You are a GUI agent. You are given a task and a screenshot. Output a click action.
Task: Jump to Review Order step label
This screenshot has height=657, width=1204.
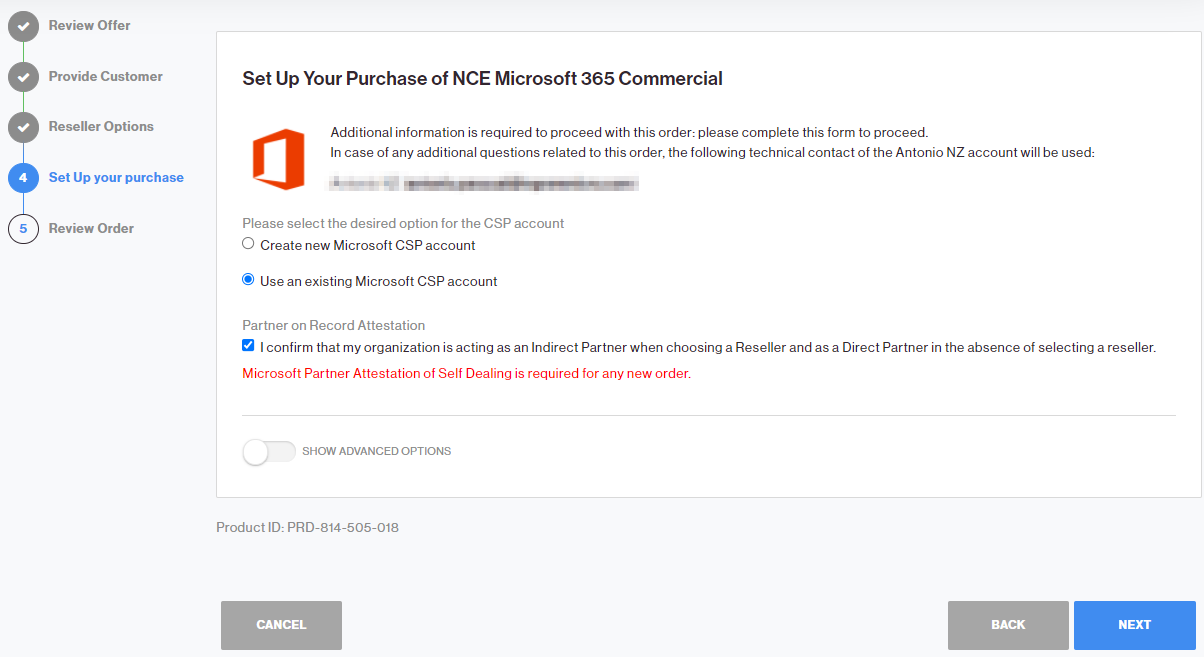pyautogui.click(x=91, y=228)
